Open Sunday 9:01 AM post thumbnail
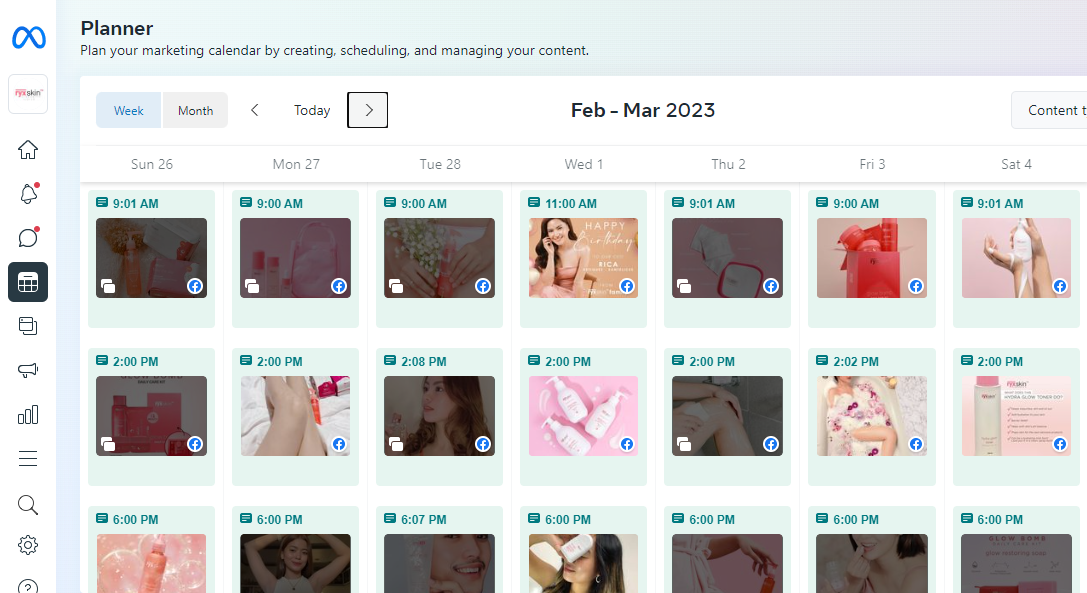 151,258
